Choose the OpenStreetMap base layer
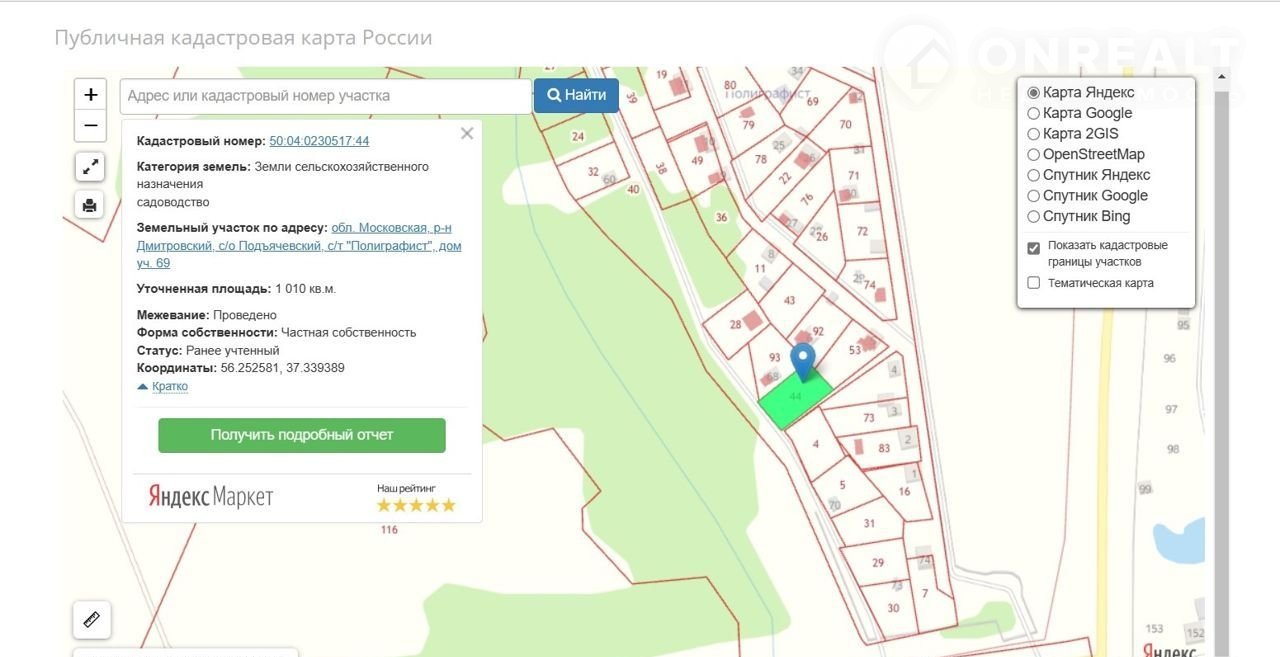 pos(1034,155)
